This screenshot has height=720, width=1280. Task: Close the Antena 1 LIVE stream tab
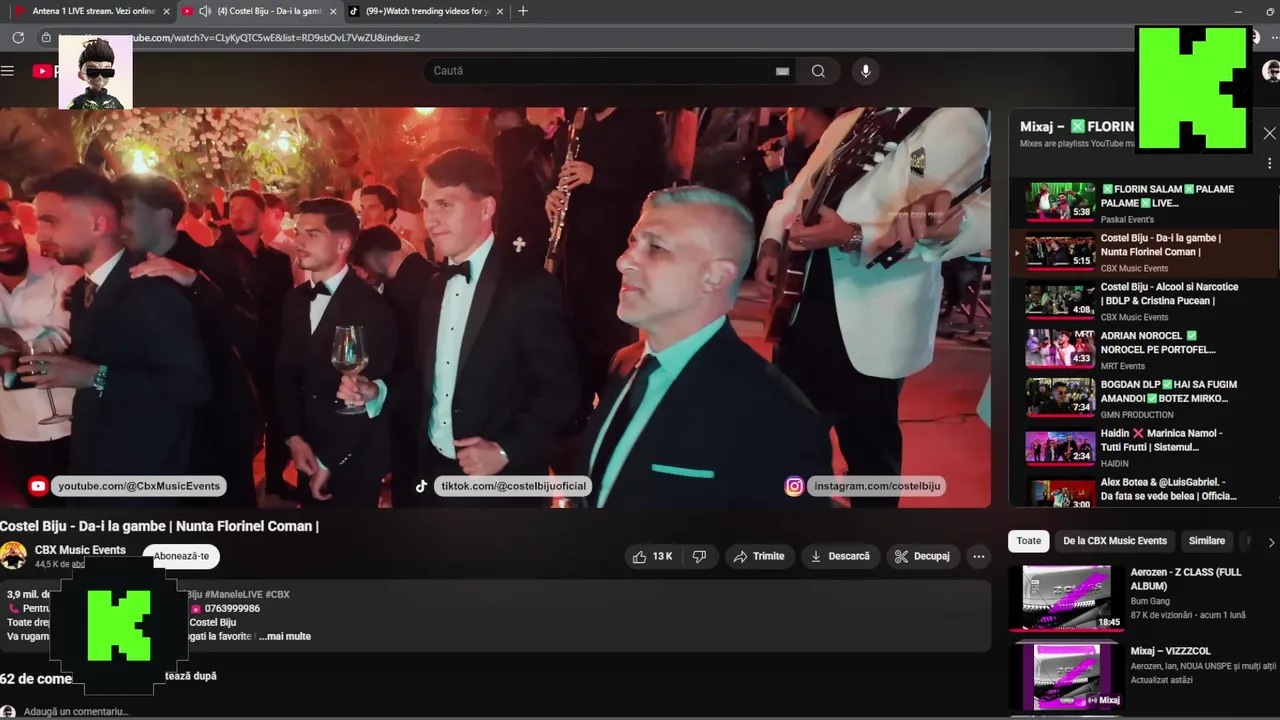pyautogui.click(x=166, y=11)
